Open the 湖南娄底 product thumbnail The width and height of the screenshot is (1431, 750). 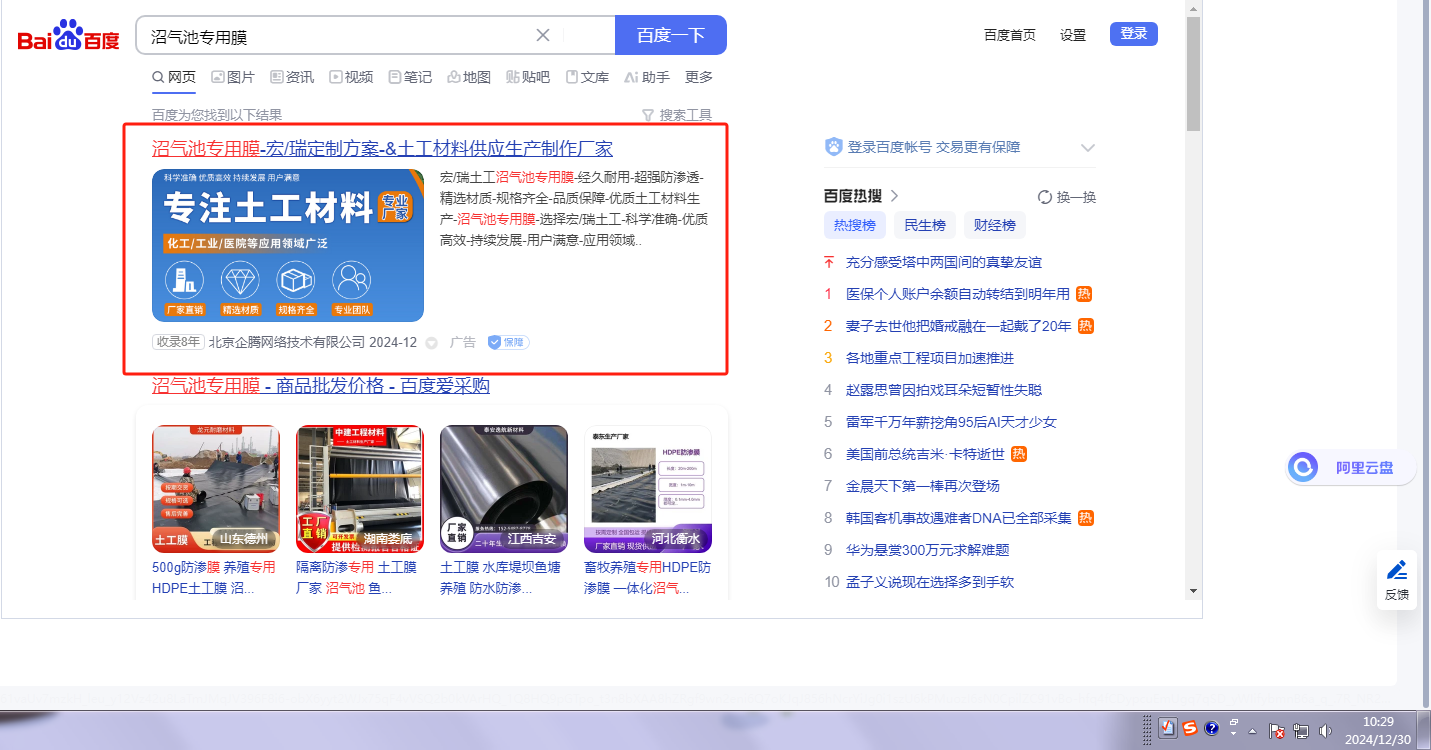[360, 489]
